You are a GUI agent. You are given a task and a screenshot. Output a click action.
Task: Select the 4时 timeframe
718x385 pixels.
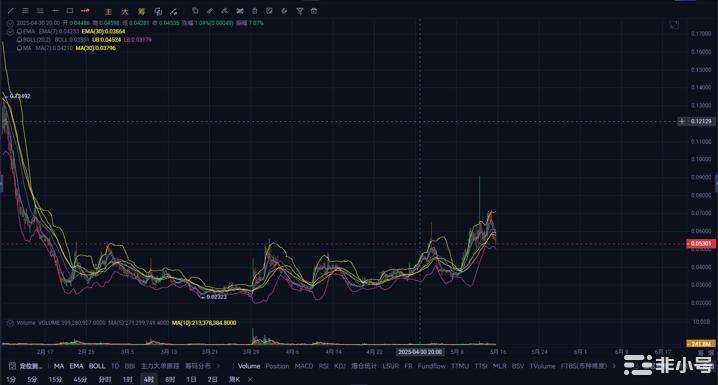pos(149,380)
